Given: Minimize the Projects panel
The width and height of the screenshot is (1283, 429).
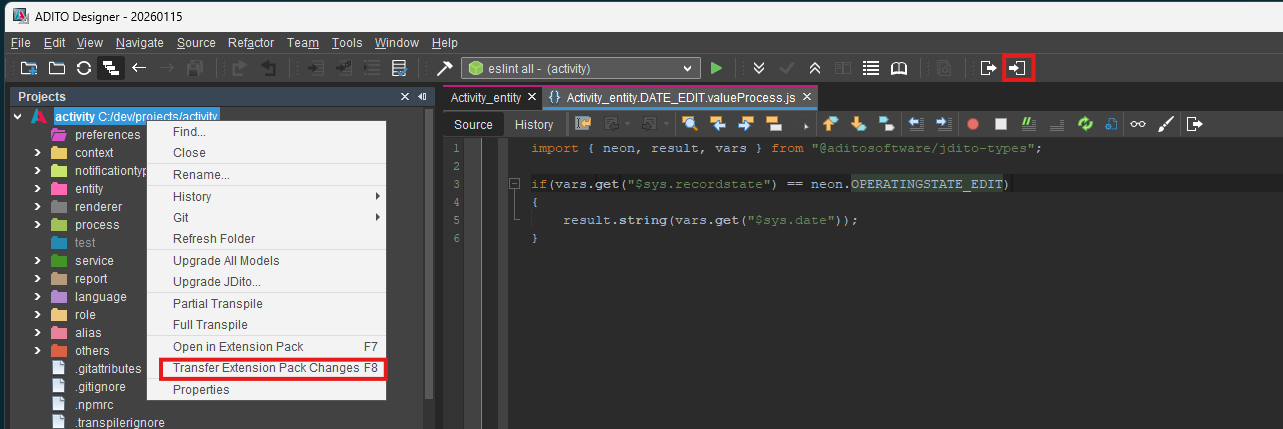Looking at the screenshot, I should (422, 97).
